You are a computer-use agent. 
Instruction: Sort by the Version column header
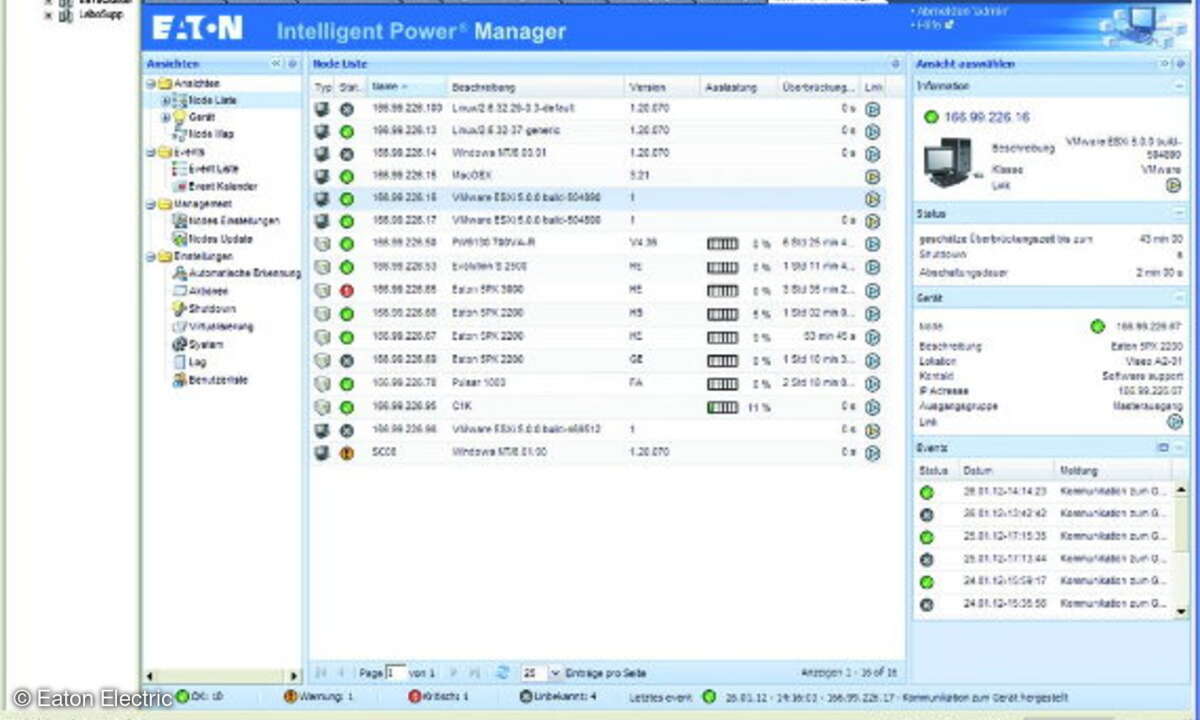click(x=661, y=87)
